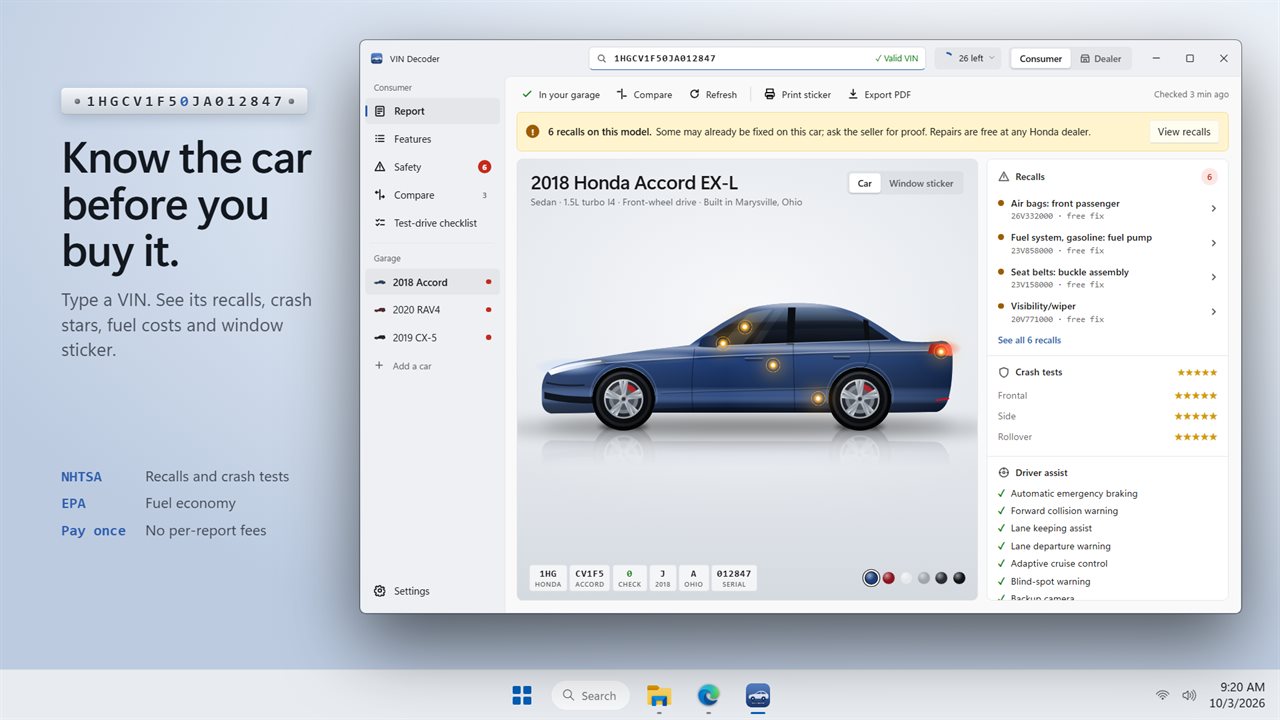The height and width of the screenshot is (720, 1280).
Task: Click Export PDF in toolbar
Action: click(880, 95)
